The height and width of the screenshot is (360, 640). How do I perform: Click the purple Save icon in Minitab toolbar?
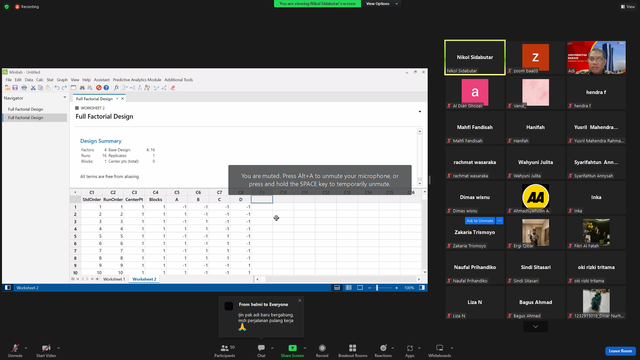(15, 88)
